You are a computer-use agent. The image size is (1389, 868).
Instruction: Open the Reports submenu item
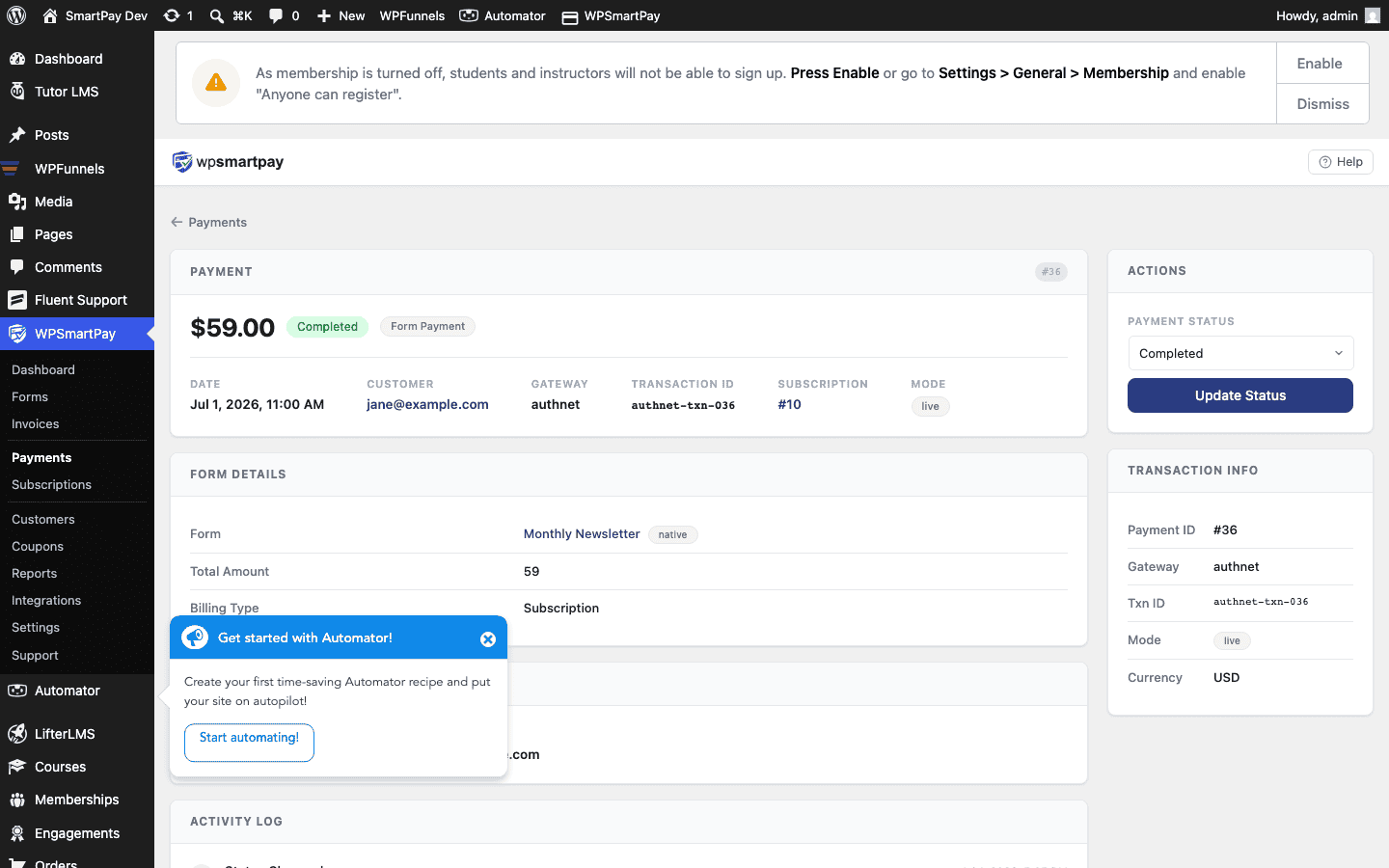pos(35,573)
